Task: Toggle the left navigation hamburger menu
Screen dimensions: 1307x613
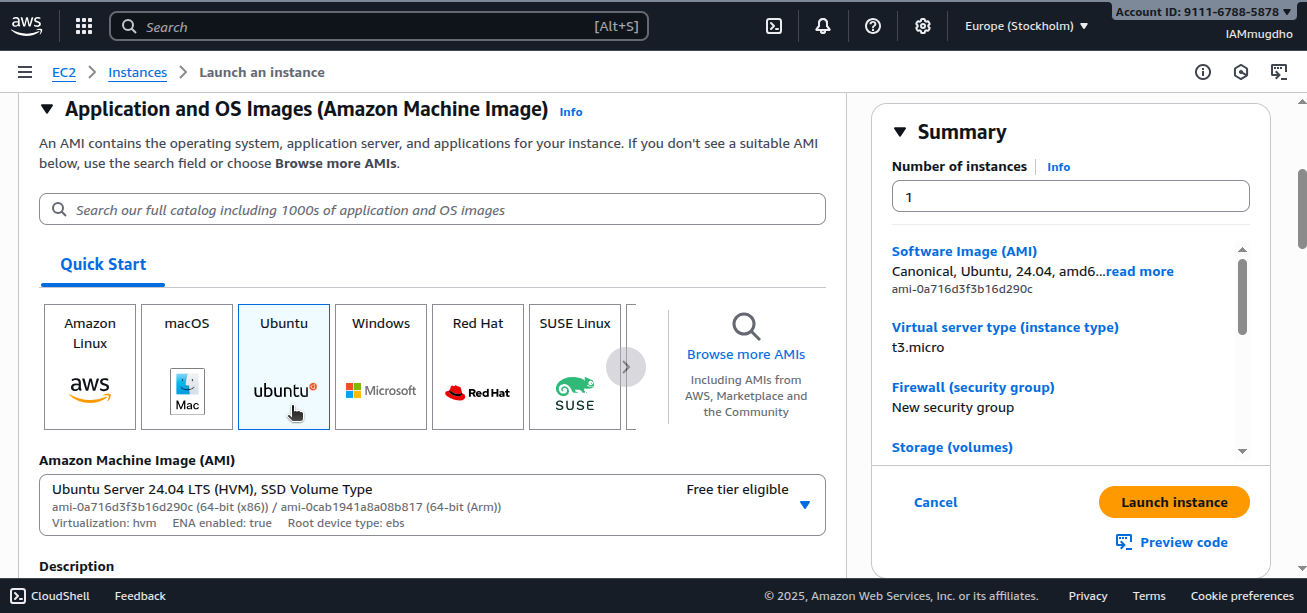Action: [25, 72]
